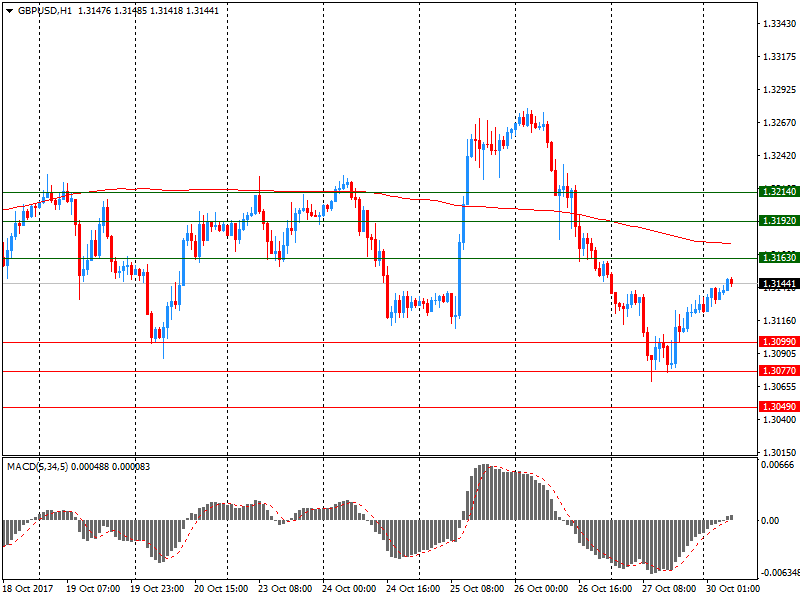Click the 27 Oct 08:00 time label
The image size is (800, 600).
669,589
